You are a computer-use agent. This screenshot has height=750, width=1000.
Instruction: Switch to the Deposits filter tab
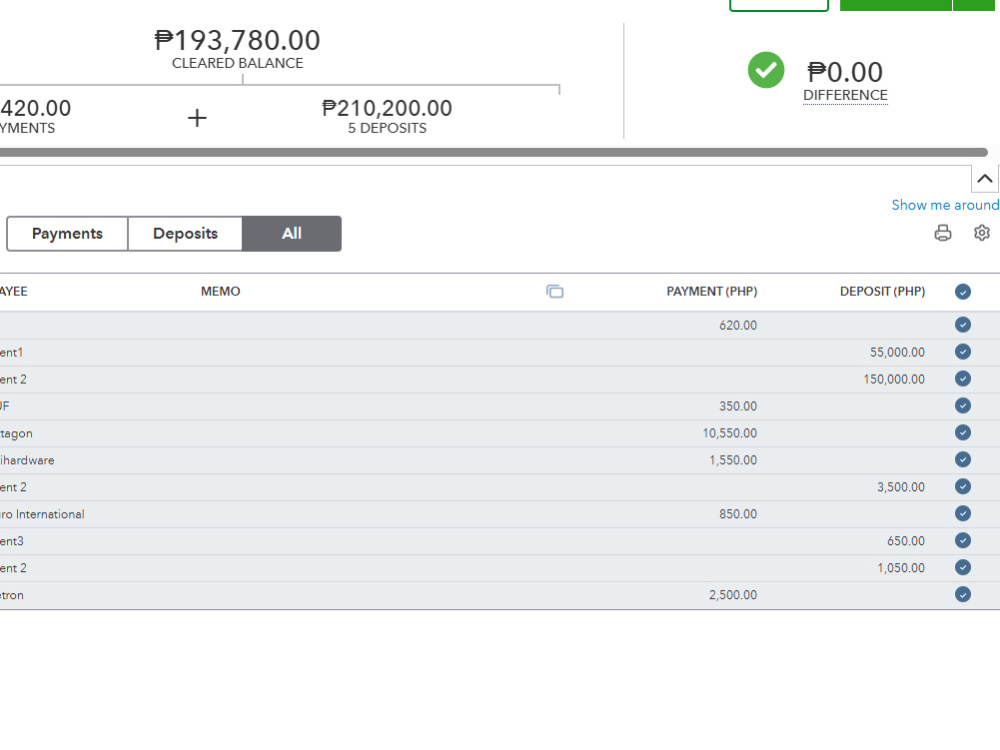[185, 233]
